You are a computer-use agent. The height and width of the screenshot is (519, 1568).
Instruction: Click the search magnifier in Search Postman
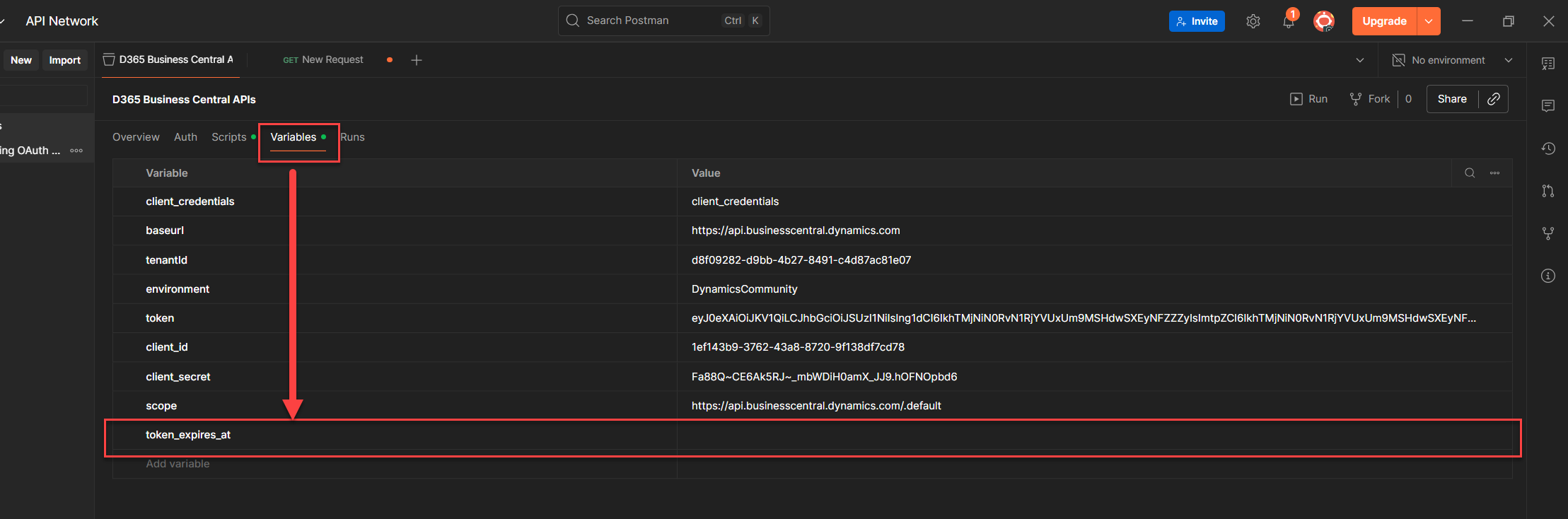pyautogui.click(x=573, y=21)
